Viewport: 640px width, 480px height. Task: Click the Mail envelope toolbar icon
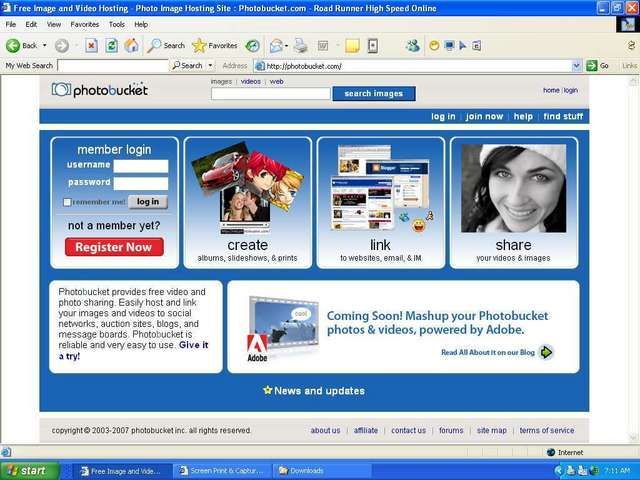click(x=276, y=45)
